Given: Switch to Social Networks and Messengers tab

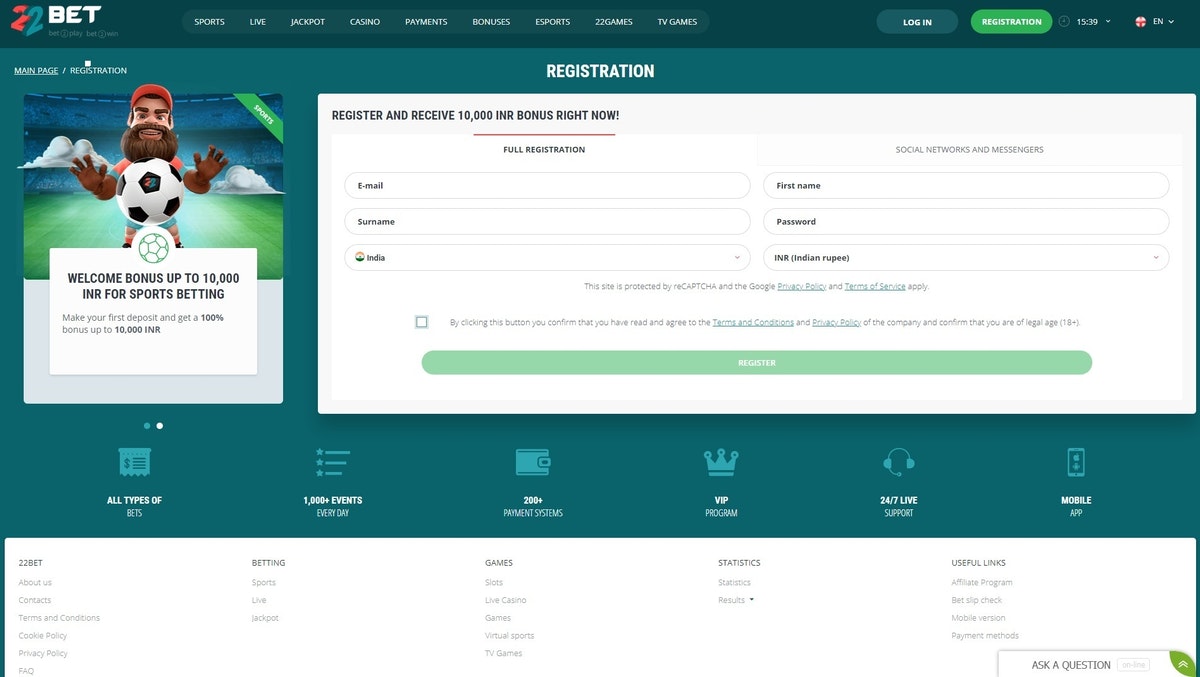Looking at the screenshot, I should (x=969, y=150).
